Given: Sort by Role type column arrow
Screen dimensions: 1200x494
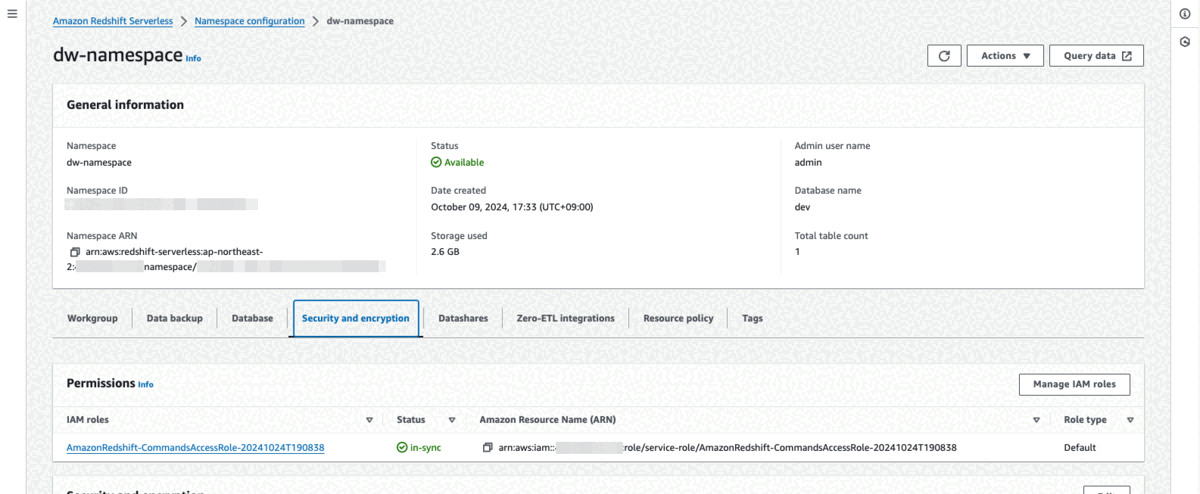Looking at the screenshot, I should point(1130,420).
